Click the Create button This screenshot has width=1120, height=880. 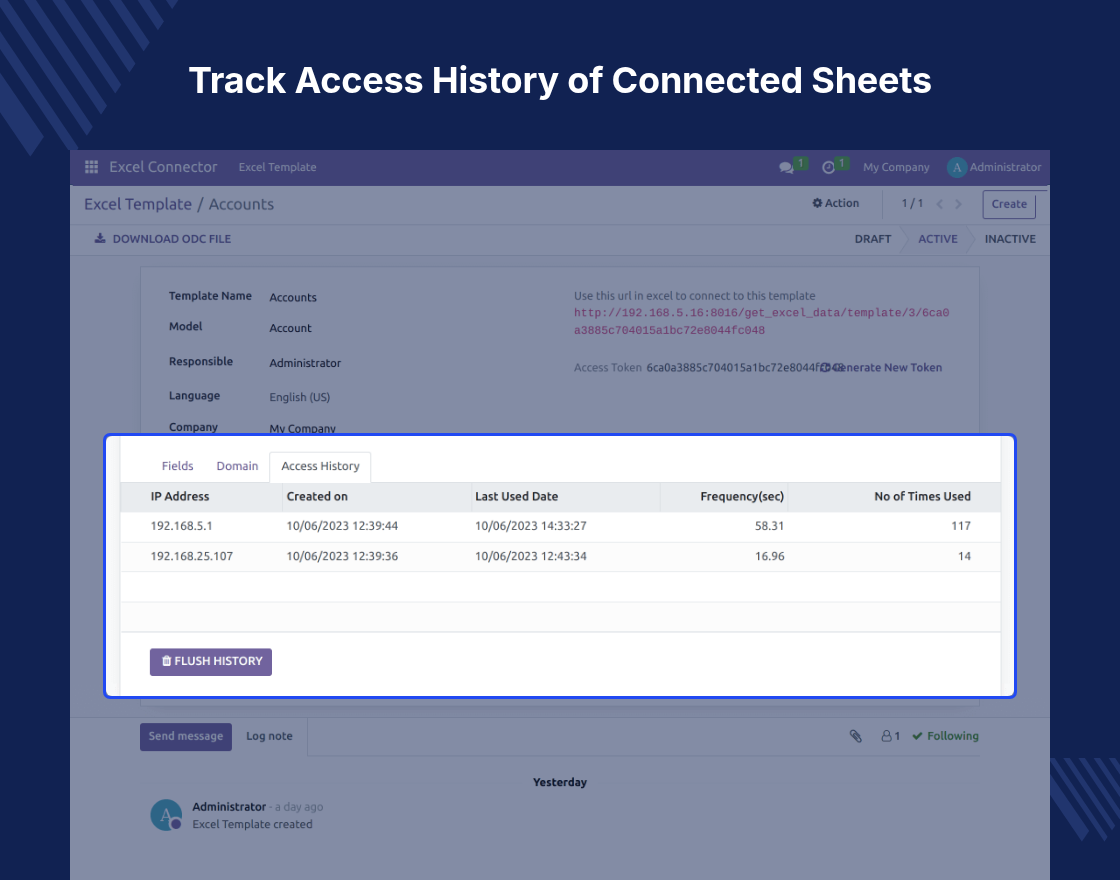click(x=1009, y=204)
